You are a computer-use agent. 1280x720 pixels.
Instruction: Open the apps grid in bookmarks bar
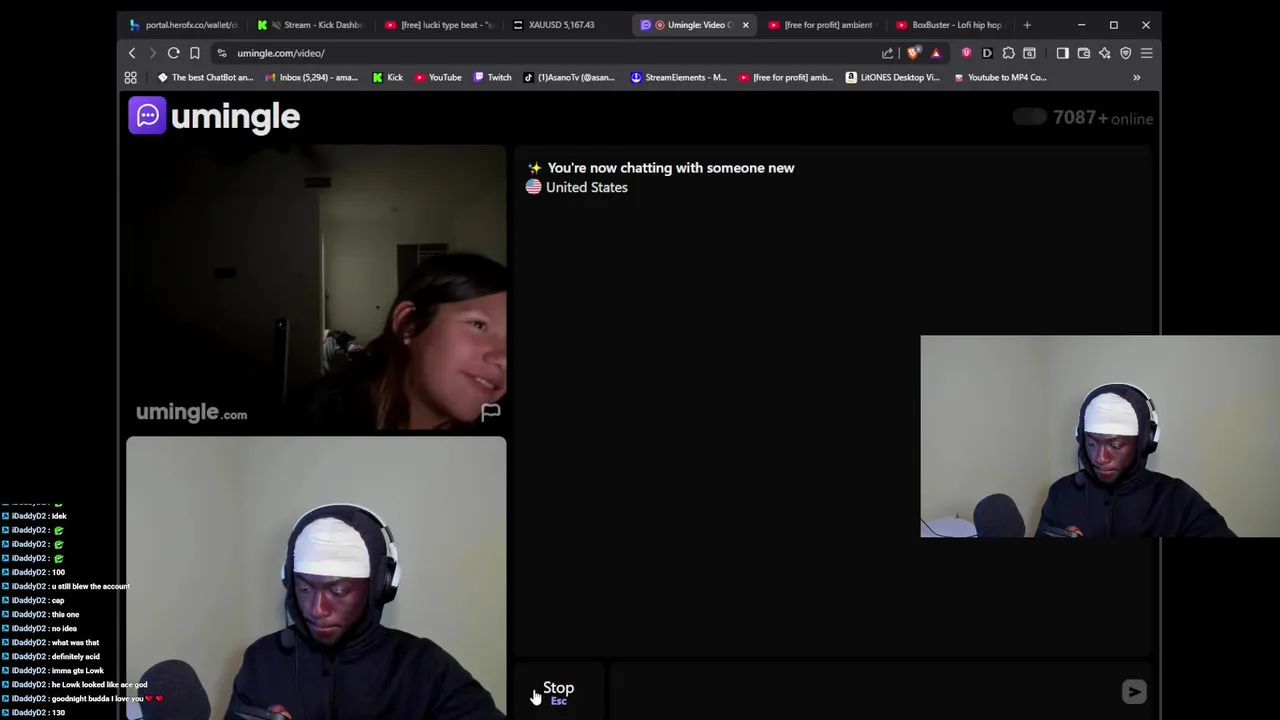[130, 77]
